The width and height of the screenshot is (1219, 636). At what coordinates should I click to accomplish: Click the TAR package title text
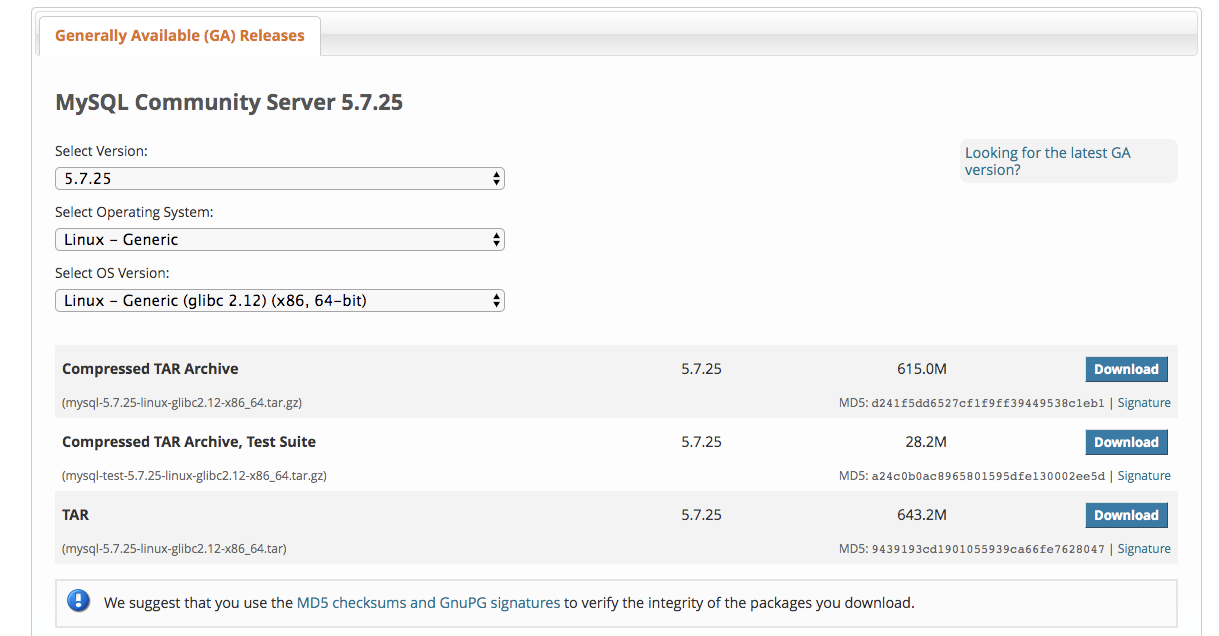click(x=75, y=515)
